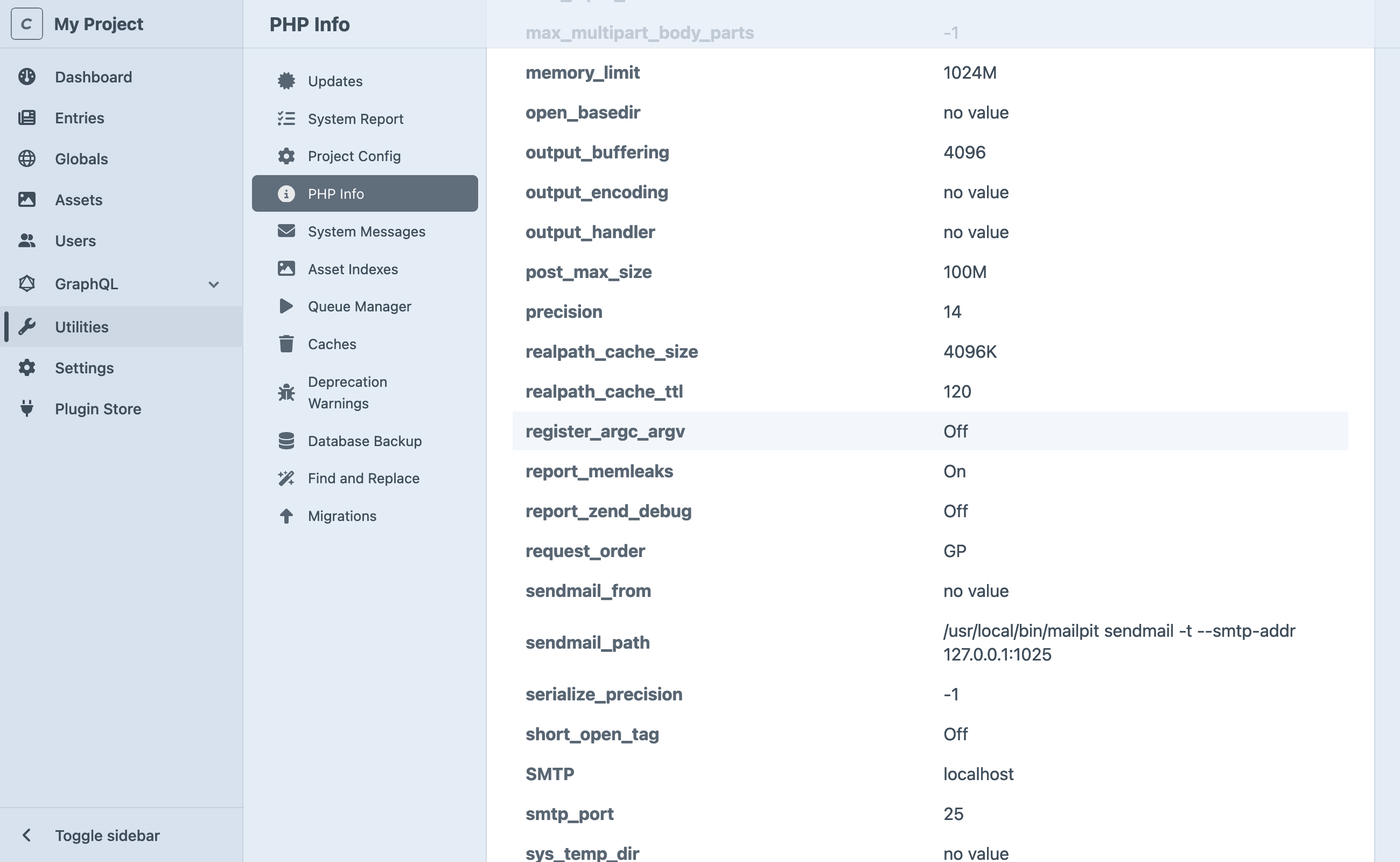This screenshot has height=862, width=1400.
Task: Open the Database Backup utility
Action: [x=365, y=441]
